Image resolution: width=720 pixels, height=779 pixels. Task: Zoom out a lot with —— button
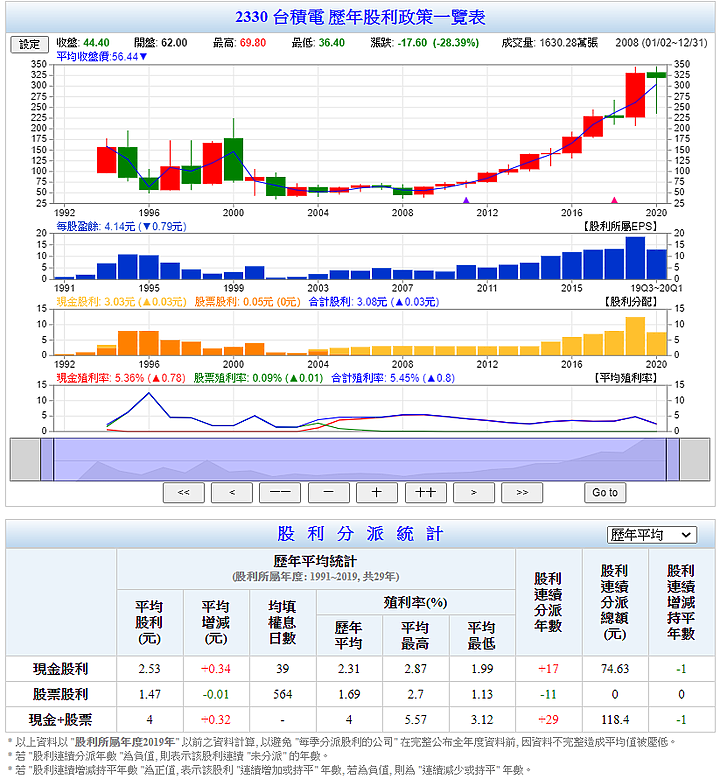(280, 492)
